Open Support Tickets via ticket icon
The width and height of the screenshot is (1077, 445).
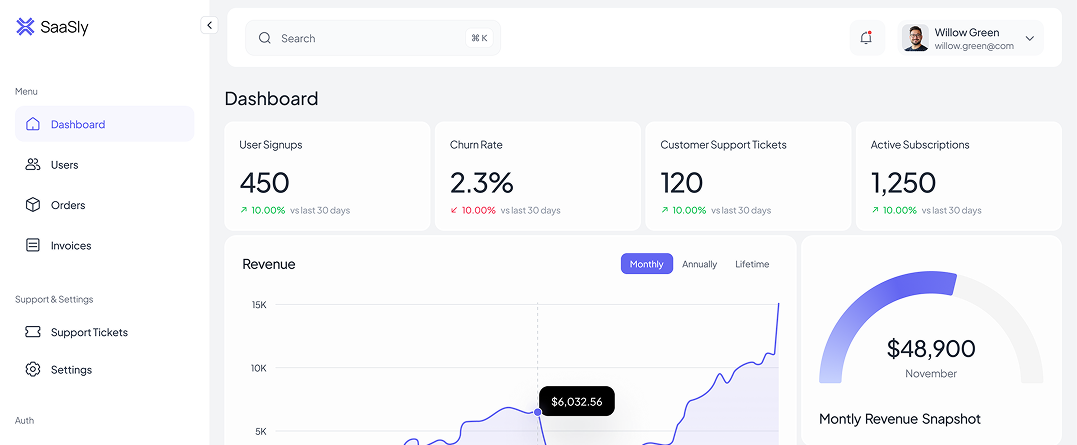click(33, 332)
